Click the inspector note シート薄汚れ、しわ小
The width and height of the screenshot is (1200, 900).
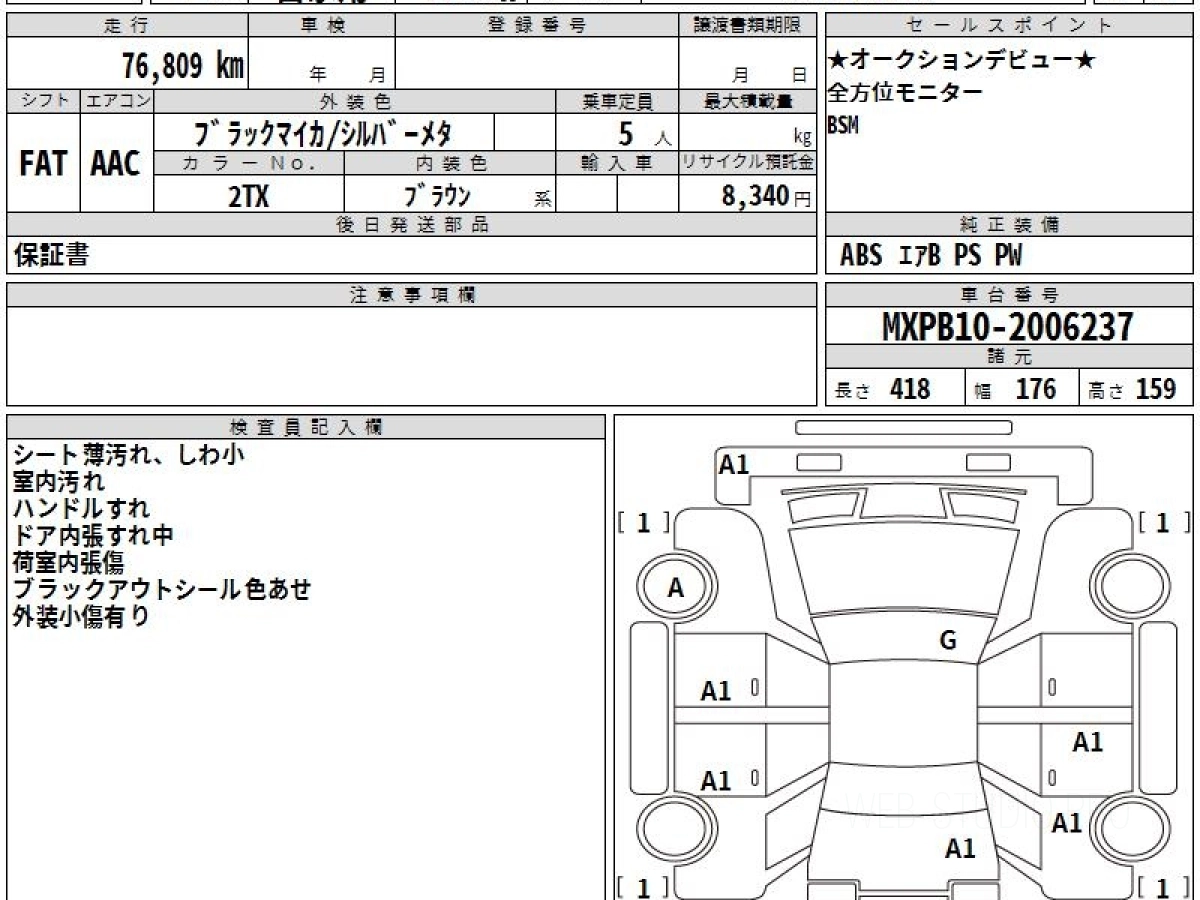click(x=128, y=455)
